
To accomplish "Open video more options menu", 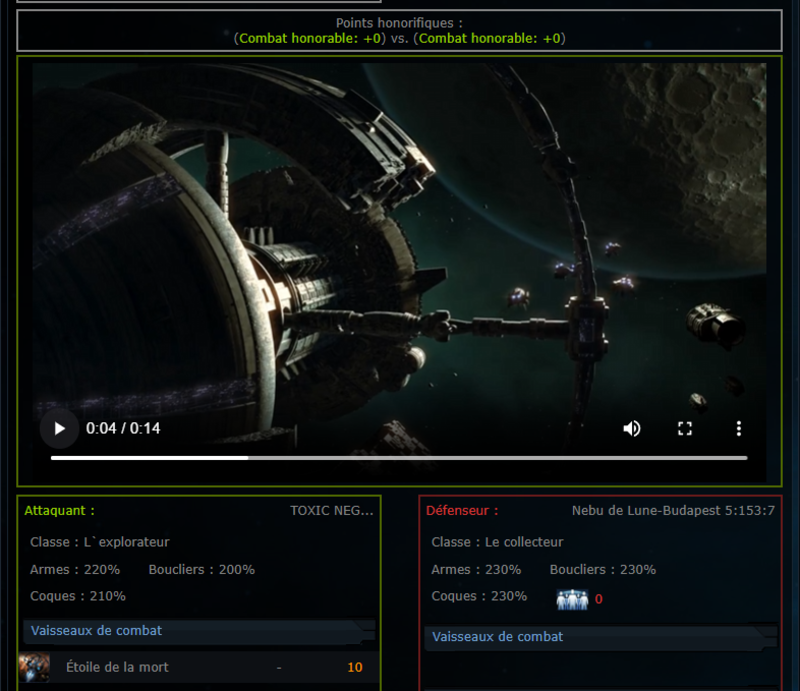I will click(x=738, y=428).
